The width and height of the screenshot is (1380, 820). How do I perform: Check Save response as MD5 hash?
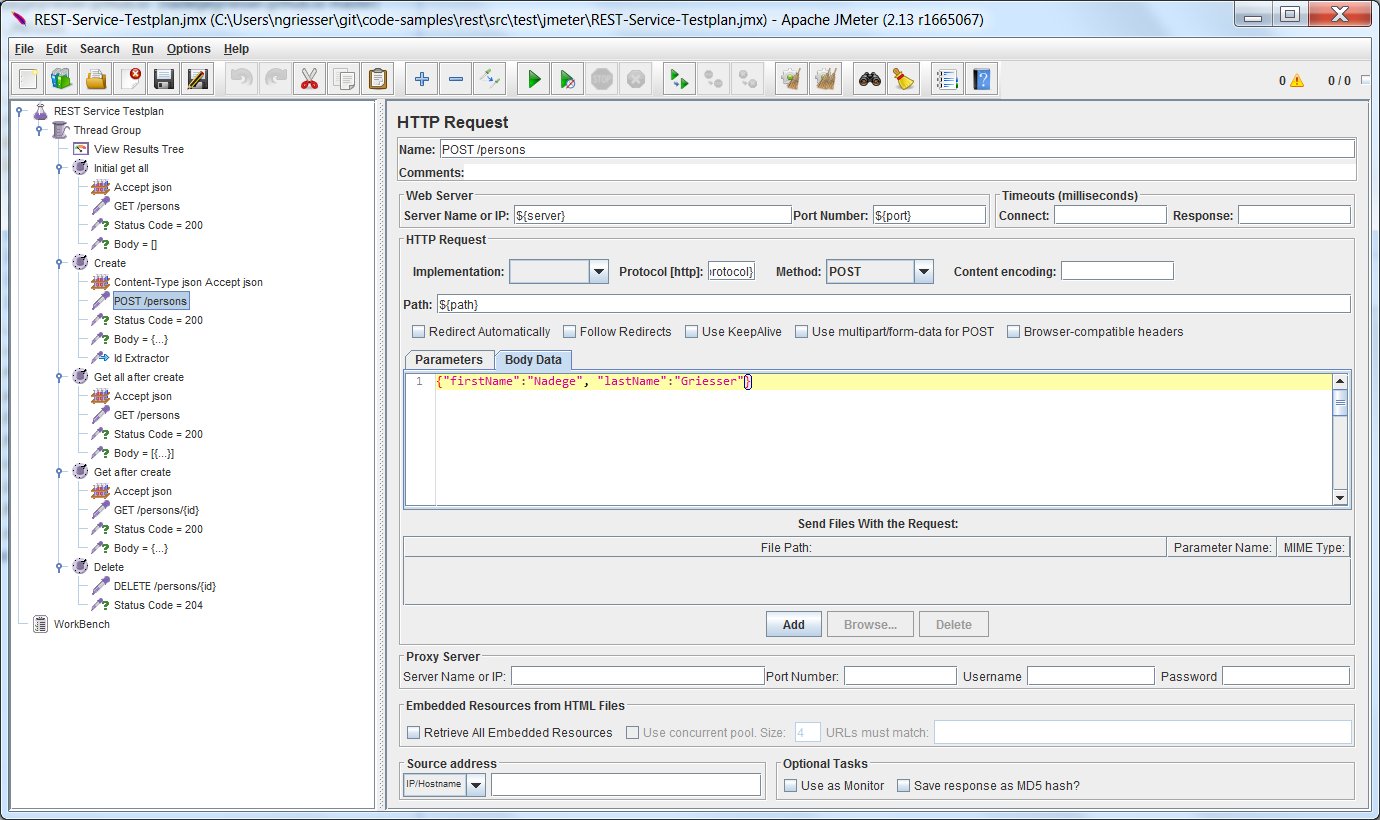(x=904, y=786)
